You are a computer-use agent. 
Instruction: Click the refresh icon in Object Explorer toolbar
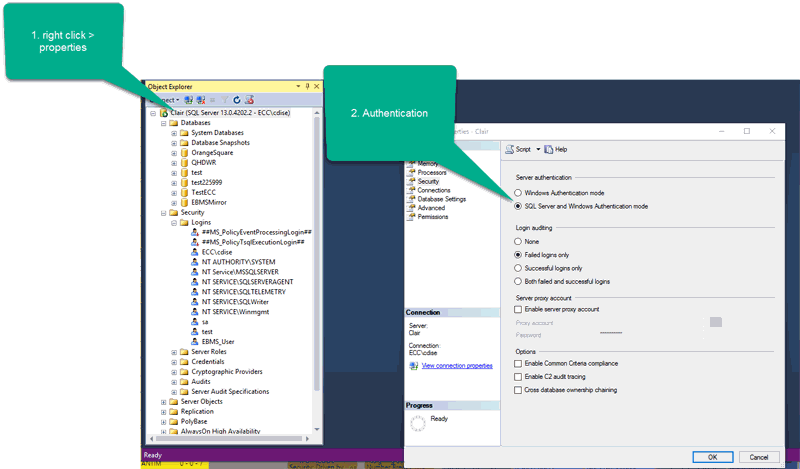click(237, 100)
